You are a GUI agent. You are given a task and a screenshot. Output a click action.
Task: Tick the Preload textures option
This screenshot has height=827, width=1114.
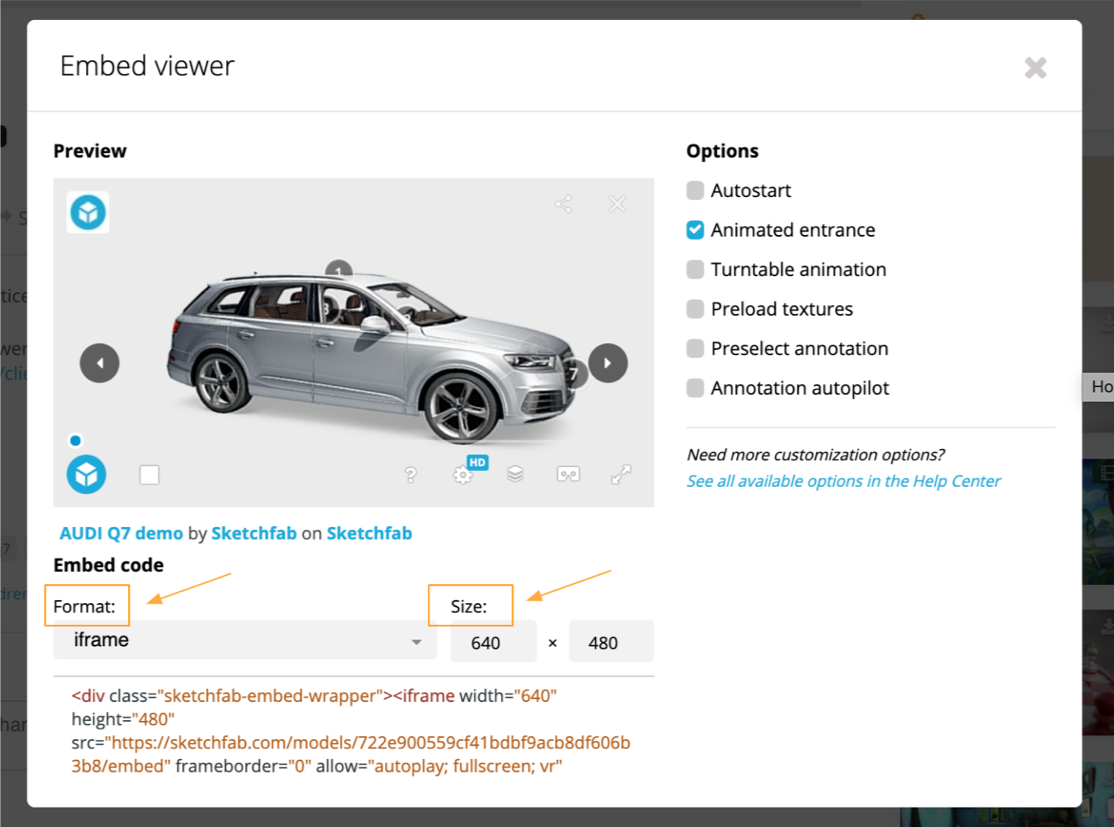point(695,309)
